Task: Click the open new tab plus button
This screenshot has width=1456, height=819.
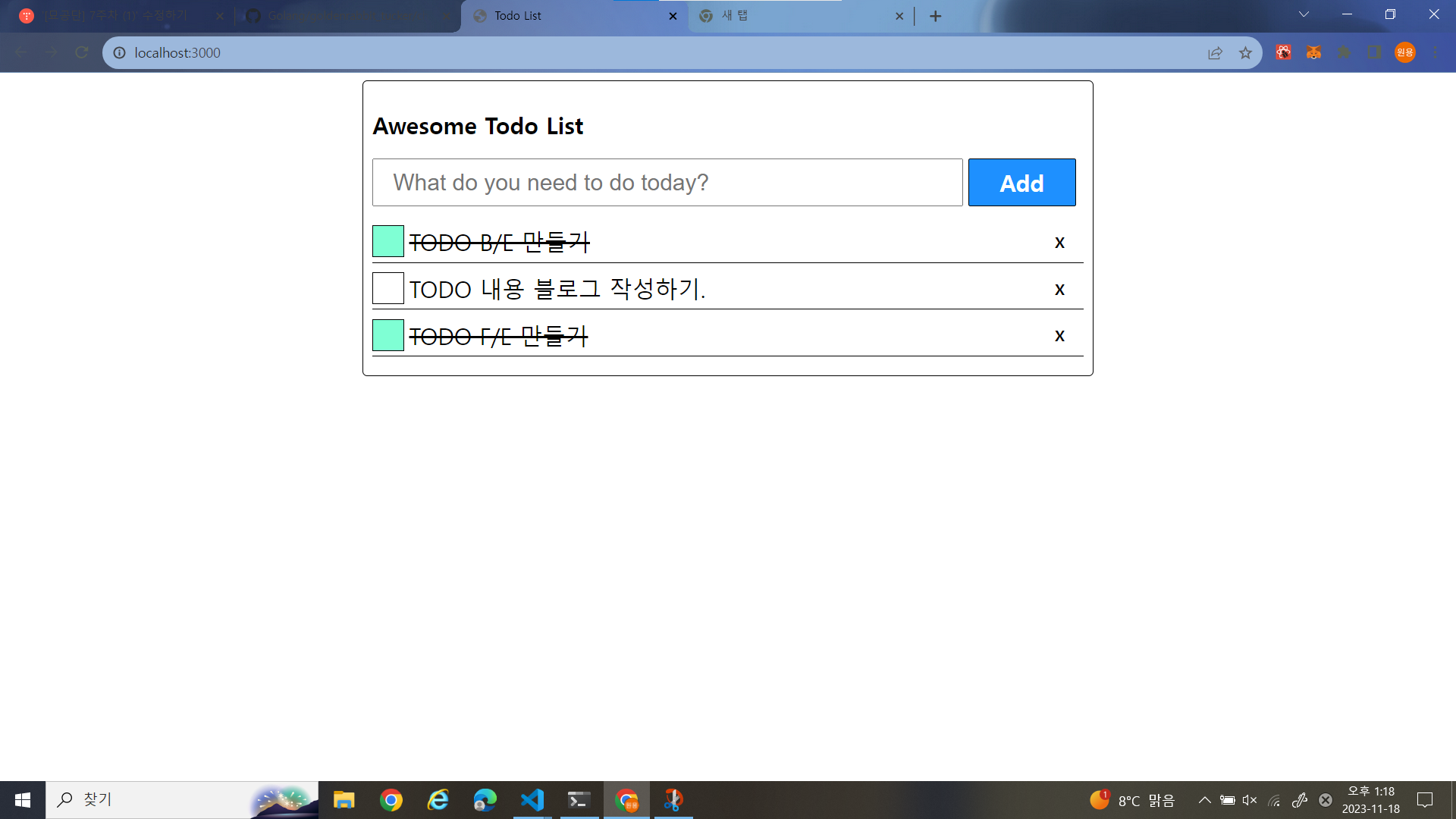Action: tap(935, 16)
